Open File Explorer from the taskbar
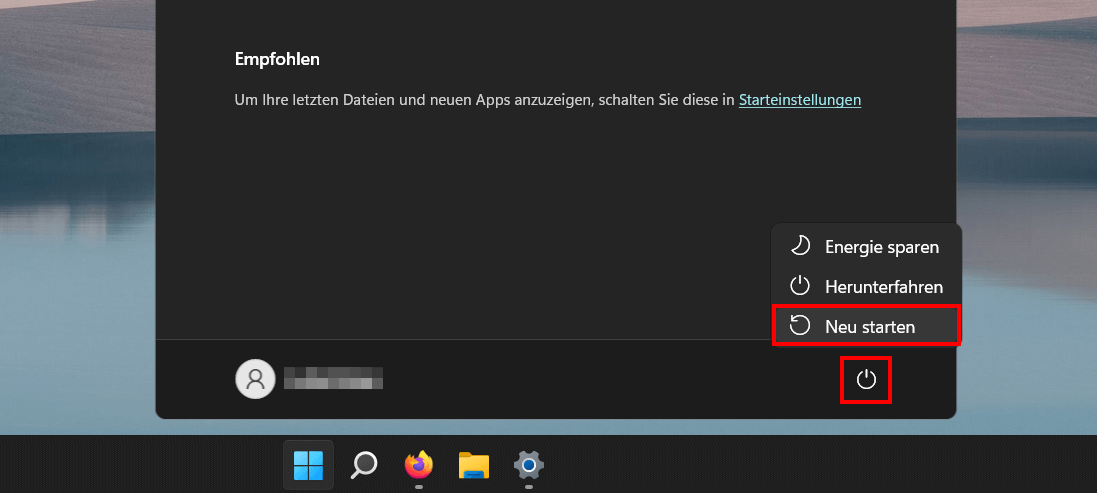 click(x=474, y=465)
